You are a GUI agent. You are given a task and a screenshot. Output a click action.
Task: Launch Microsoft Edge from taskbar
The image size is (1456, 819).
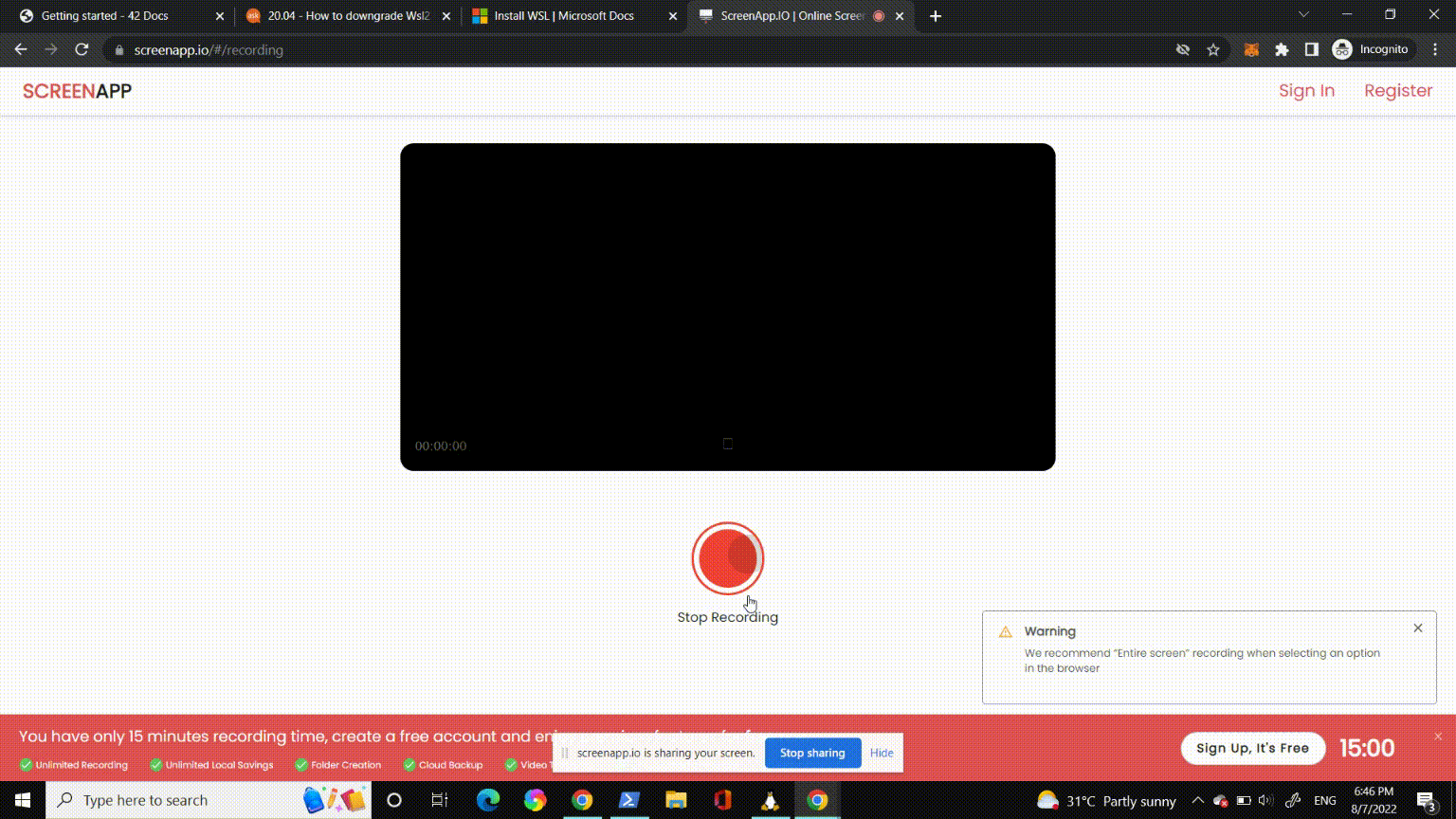click(488, 800)
